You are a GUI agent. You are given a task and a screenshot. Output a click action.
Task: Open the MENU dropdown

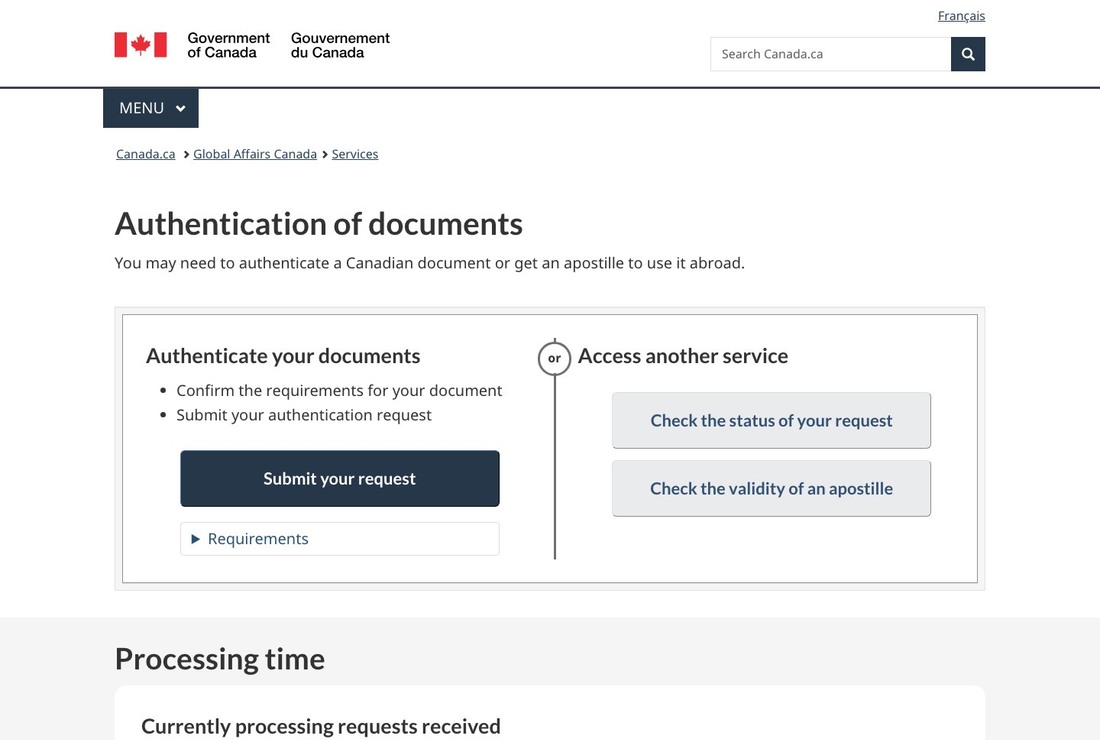pyautogui.click(x=151, y=108)
